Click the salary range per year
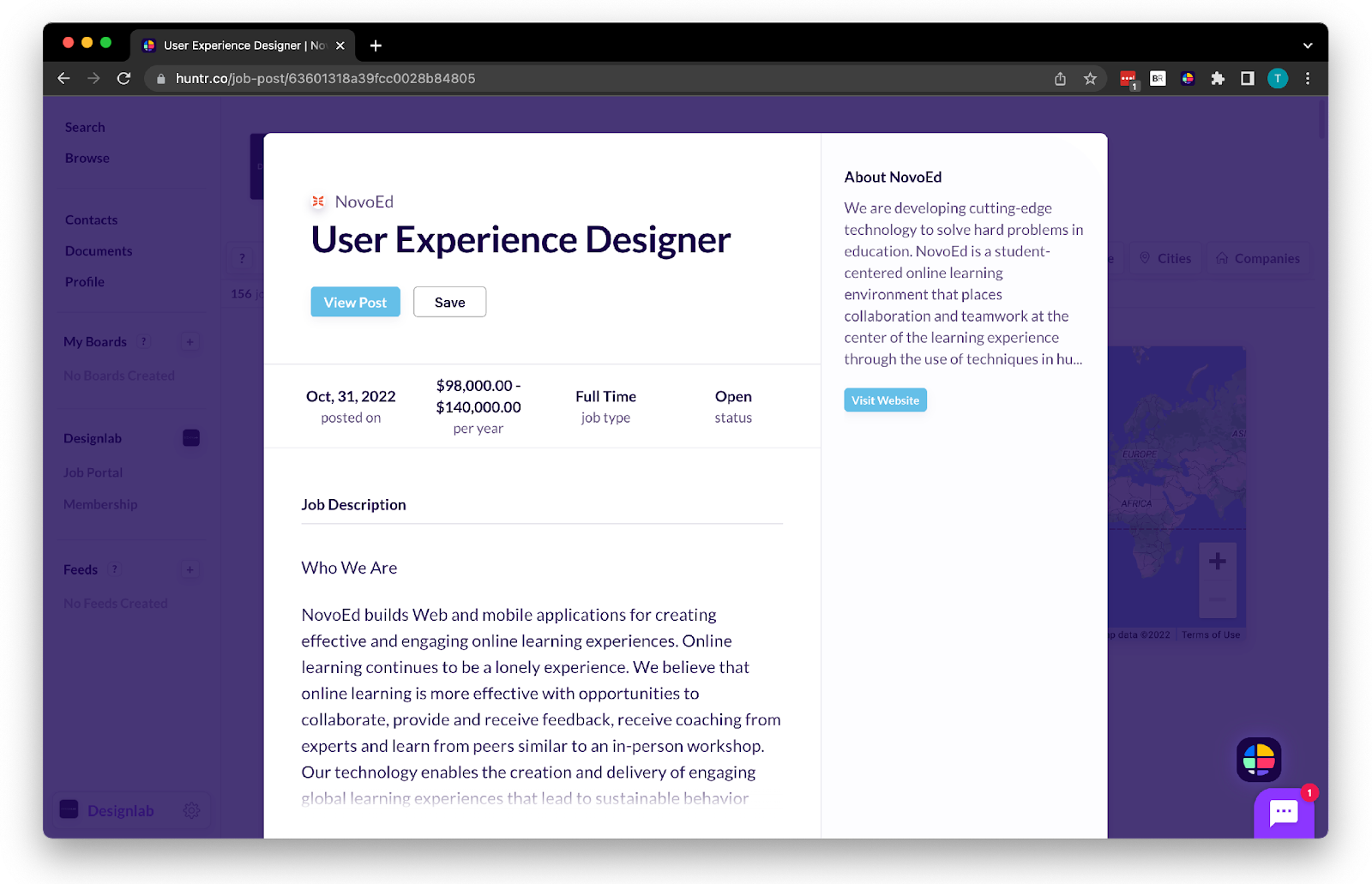Viewport: 1372px width, 884px height. tap(478, 396)
